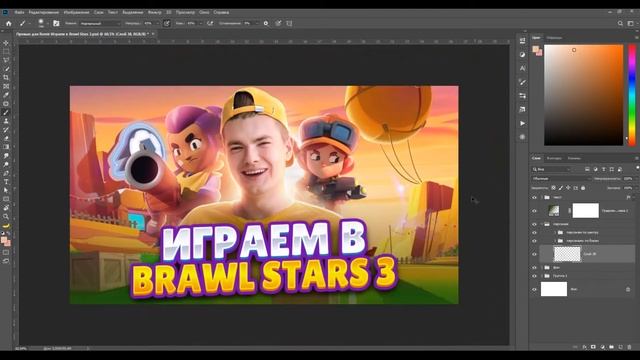Toggle visibility of персонажи по бокам group
Image resolution: width=640 pixels, height=360 pixels.
point(534,241)
